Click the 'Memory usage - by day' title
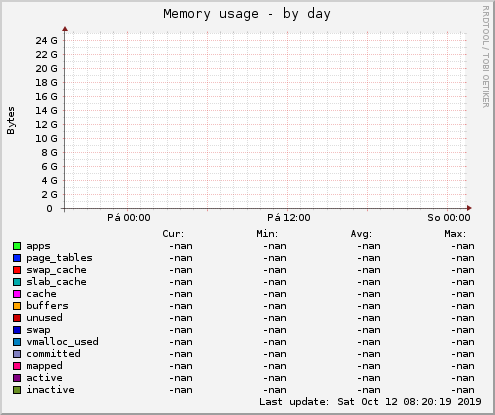The height and width of the screenshot is (415, 495). [x=247, y=14]
